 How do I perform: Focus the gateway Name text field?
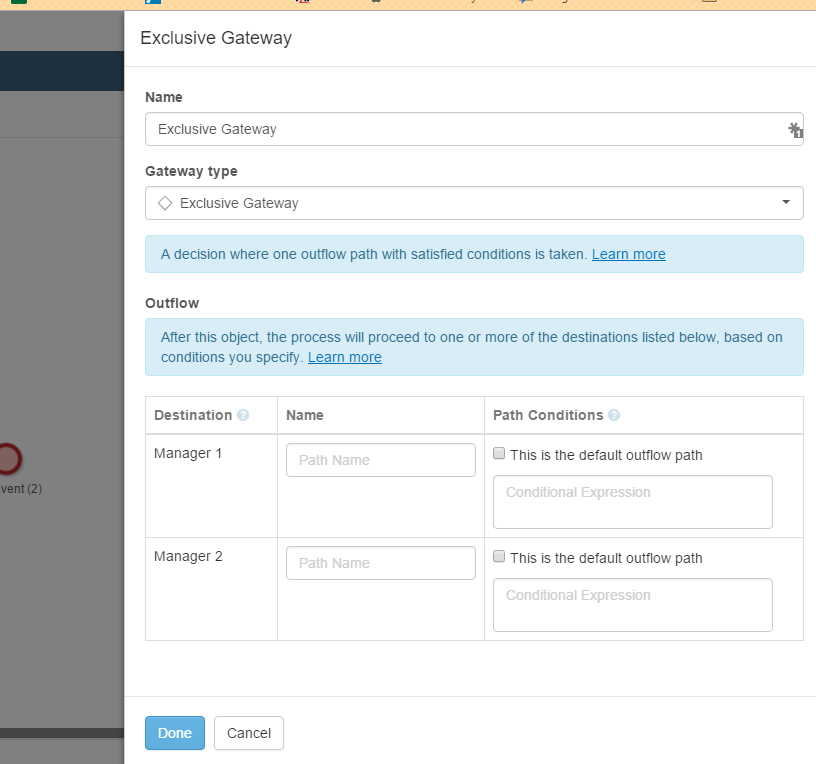[x=465, y=129]
